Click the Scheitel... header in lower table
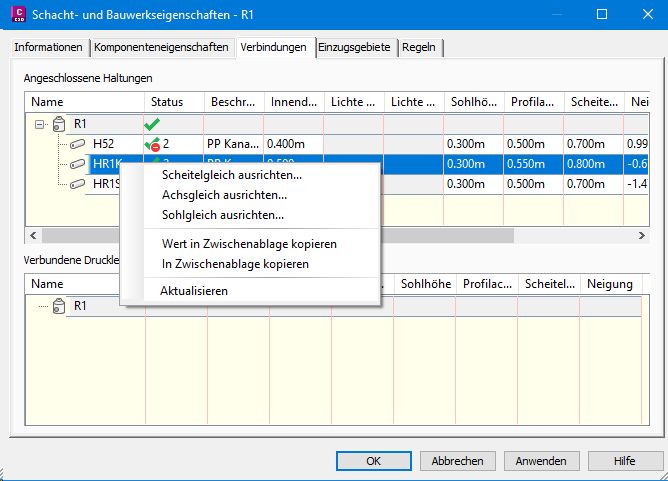Image resolution: width=668 pixels, height=481 pixels. [550, 284]
